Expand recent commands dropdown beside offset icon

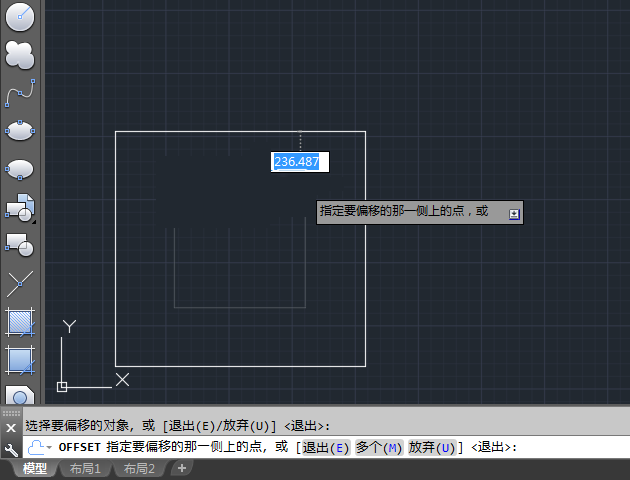49,447
